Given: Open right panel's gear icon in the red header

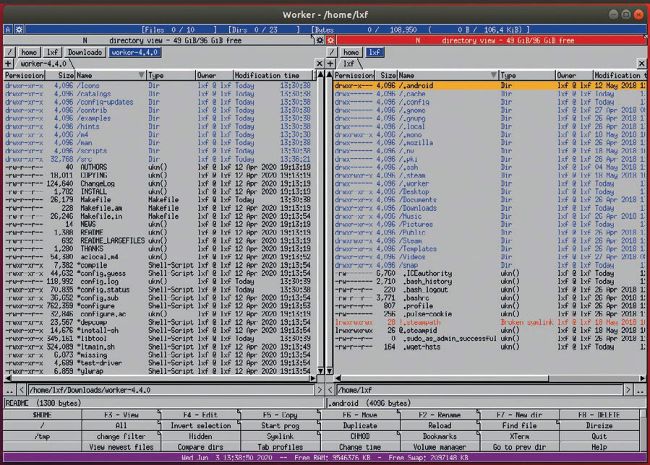Looking at the screenshot, I should coord(330,40).
